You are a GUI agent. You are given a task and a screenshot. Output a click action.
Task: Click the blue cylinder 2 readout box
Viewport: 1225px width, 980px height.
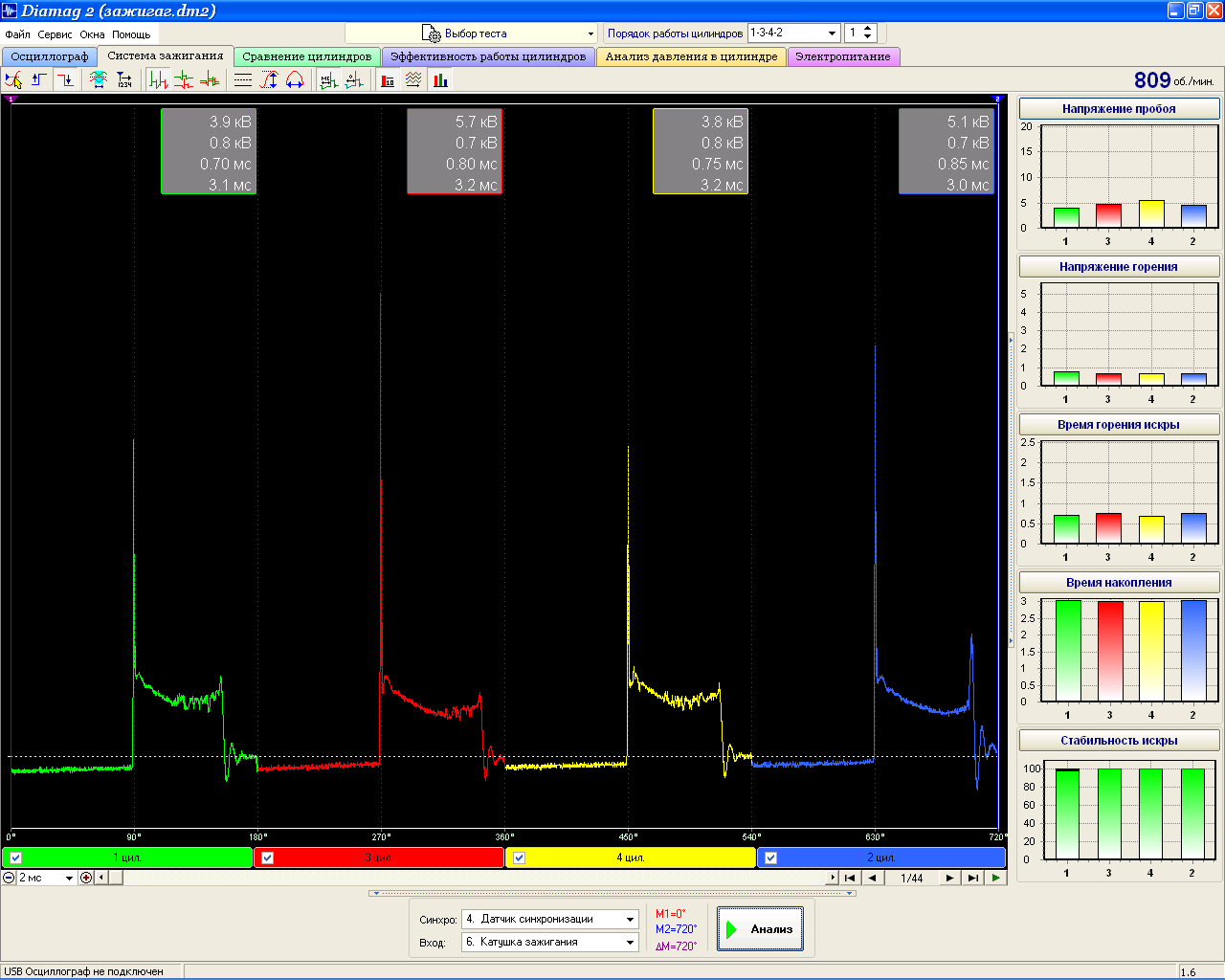[947, 152]
